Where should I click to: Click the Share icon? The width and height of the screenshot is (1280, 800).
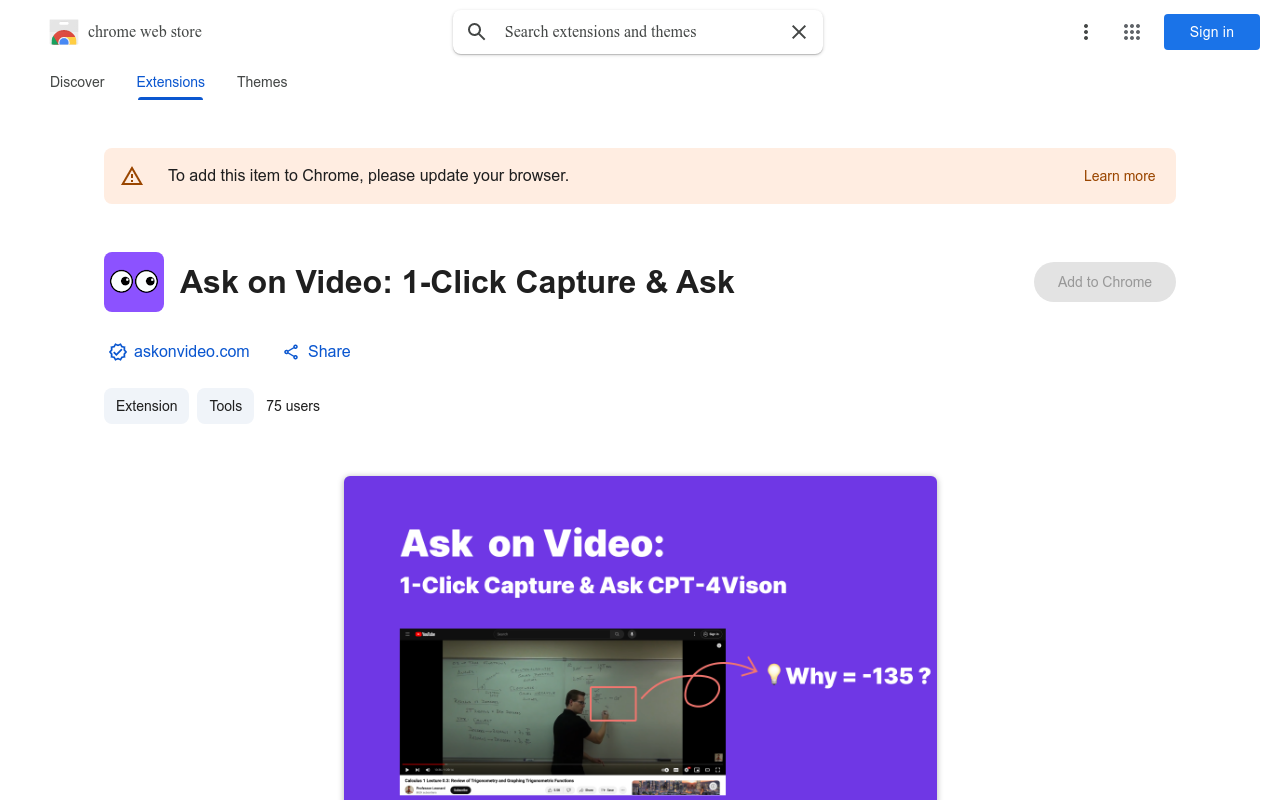click(x=291, y=352)
